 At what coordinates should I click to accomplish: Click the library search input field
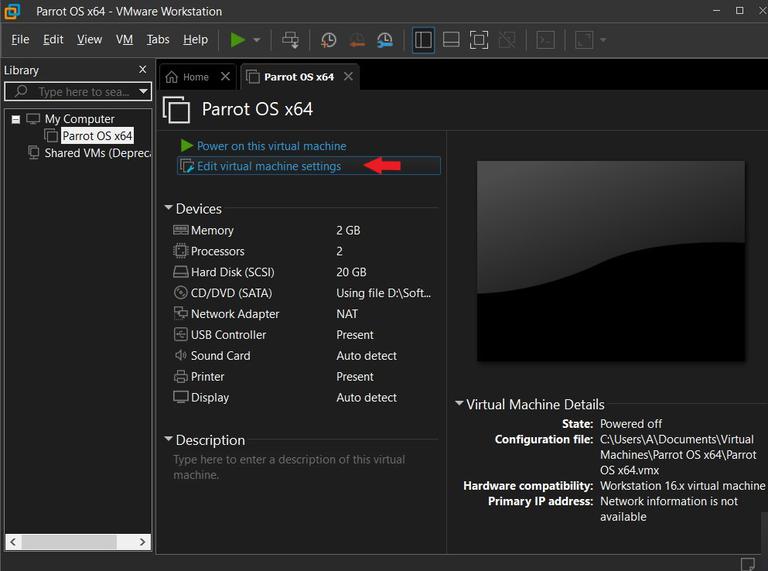pos(82,92)
